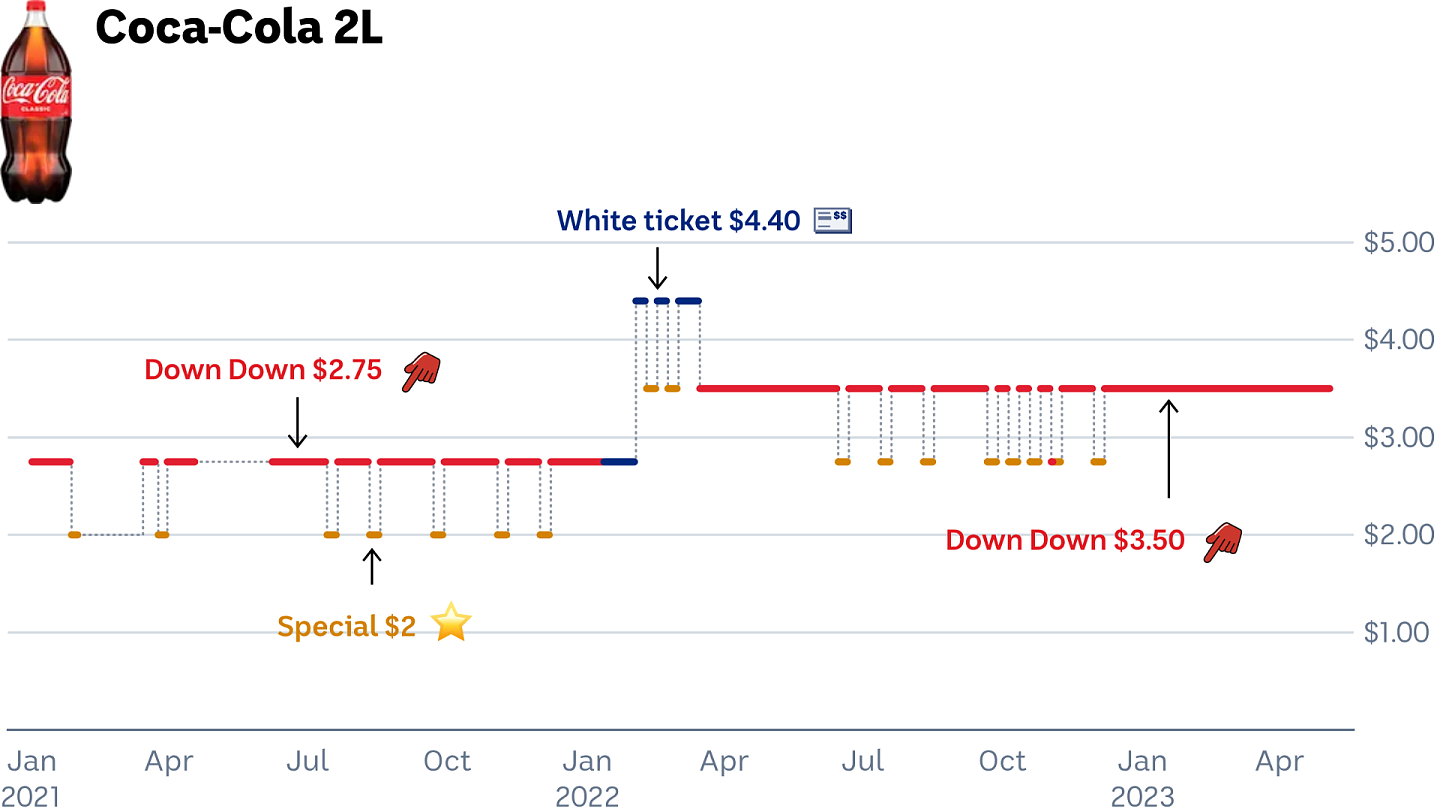This screenshot has height=809, width=1440.
Task: Click the Special $2 annotation text
Action: coord(346,627)
